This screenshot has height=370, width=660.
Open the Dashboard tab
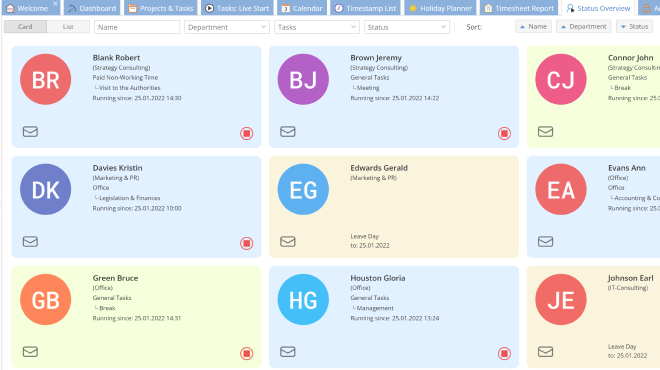point(92,8)
